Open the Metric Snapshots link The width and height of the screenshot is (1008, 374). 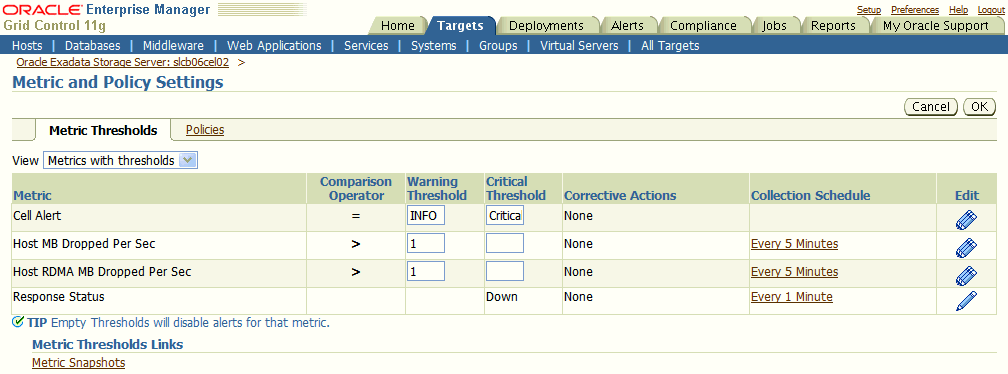click(78, 362)
